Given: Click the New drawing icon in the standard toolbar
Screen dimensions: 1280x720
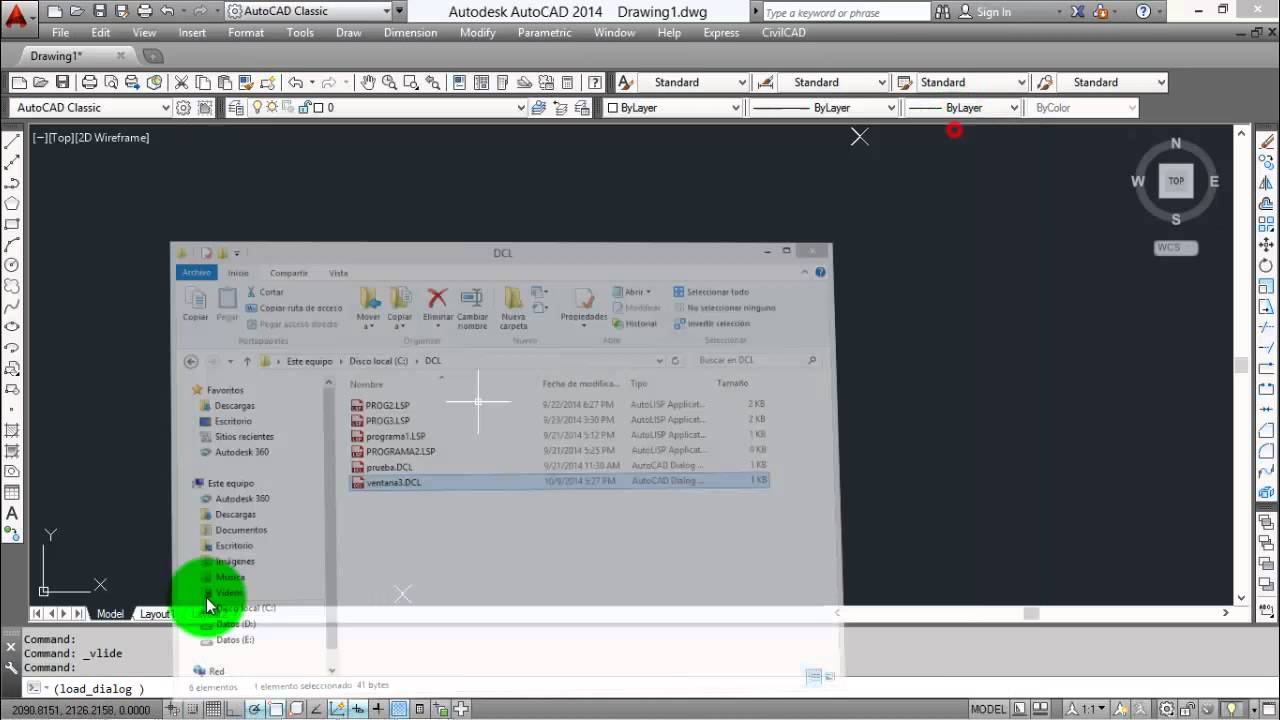Looking at the screenshot, I should pos(18,82).
